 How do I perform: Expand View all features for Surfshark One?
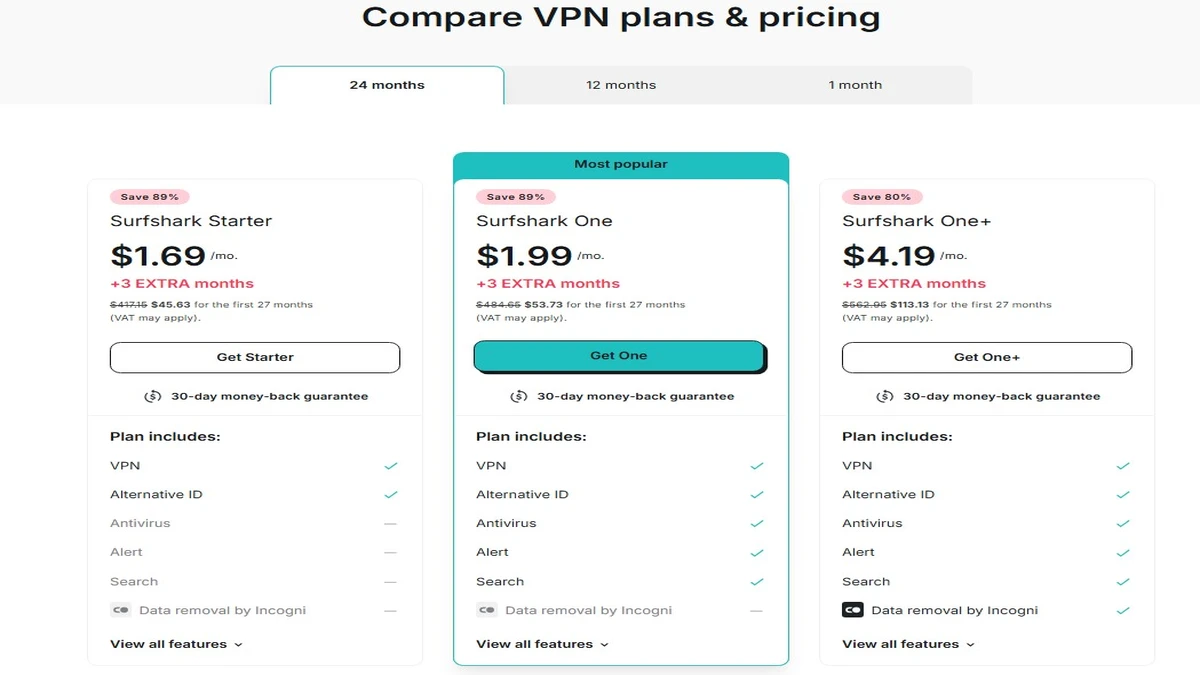tap(540, 644)
